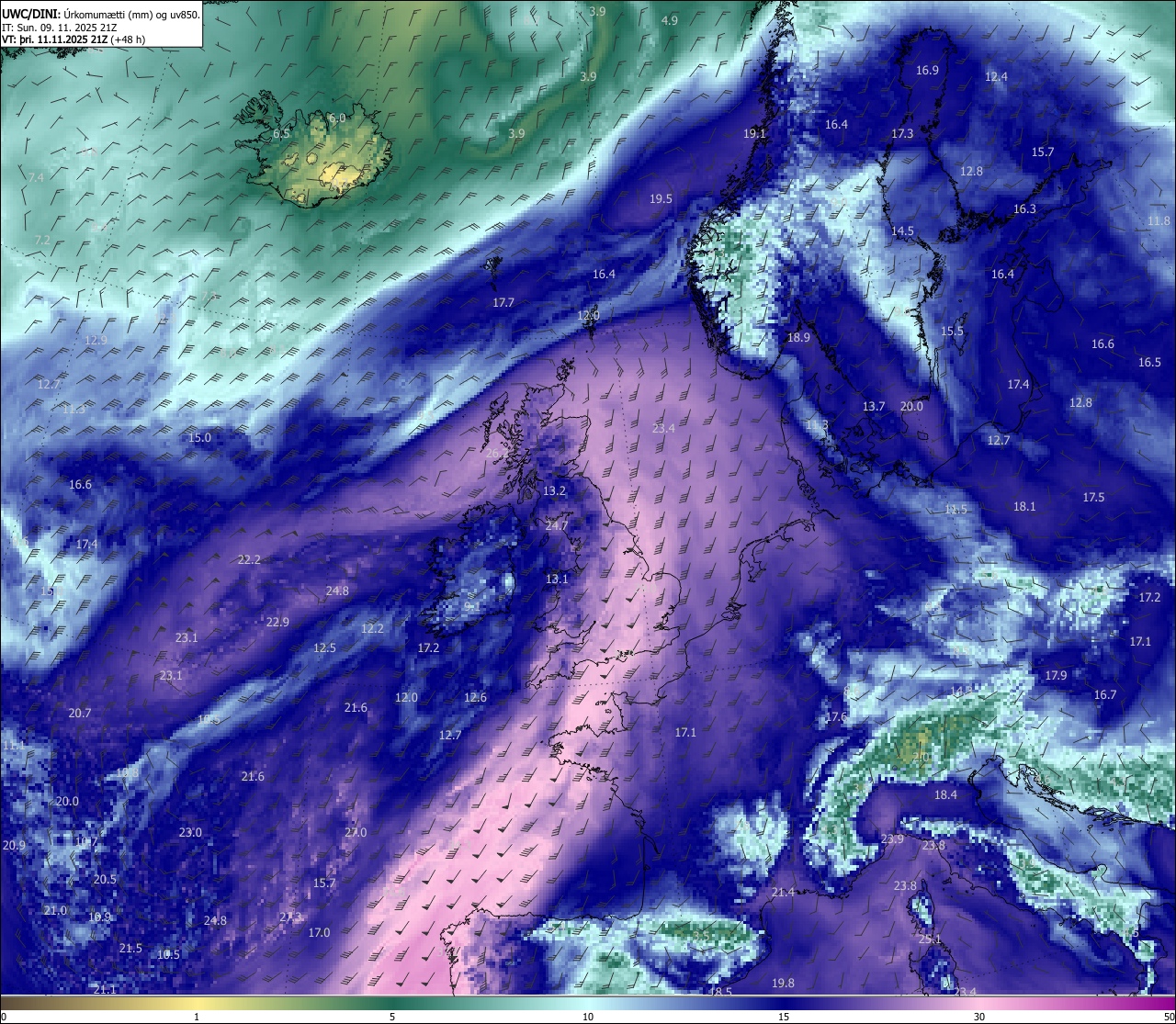Click the value "23.0" in the lower left
Screen dimensions: 1176x1024
click(190, 833)
